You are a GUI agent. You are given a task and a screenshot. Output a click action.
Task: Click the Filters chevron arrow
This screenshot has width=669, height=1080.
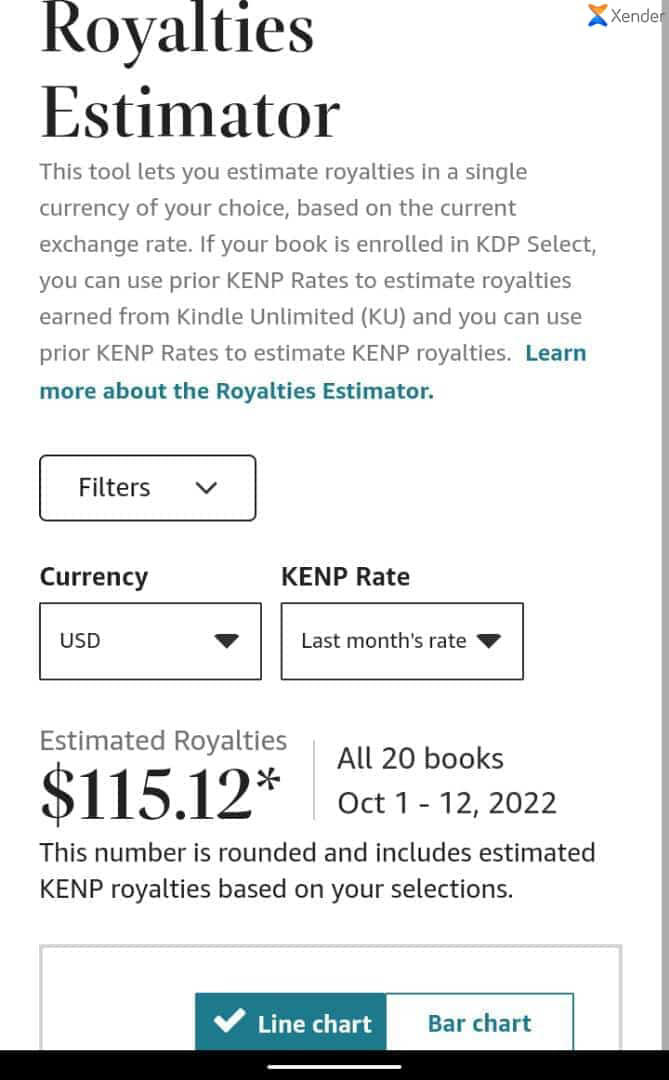coord(207,488)
